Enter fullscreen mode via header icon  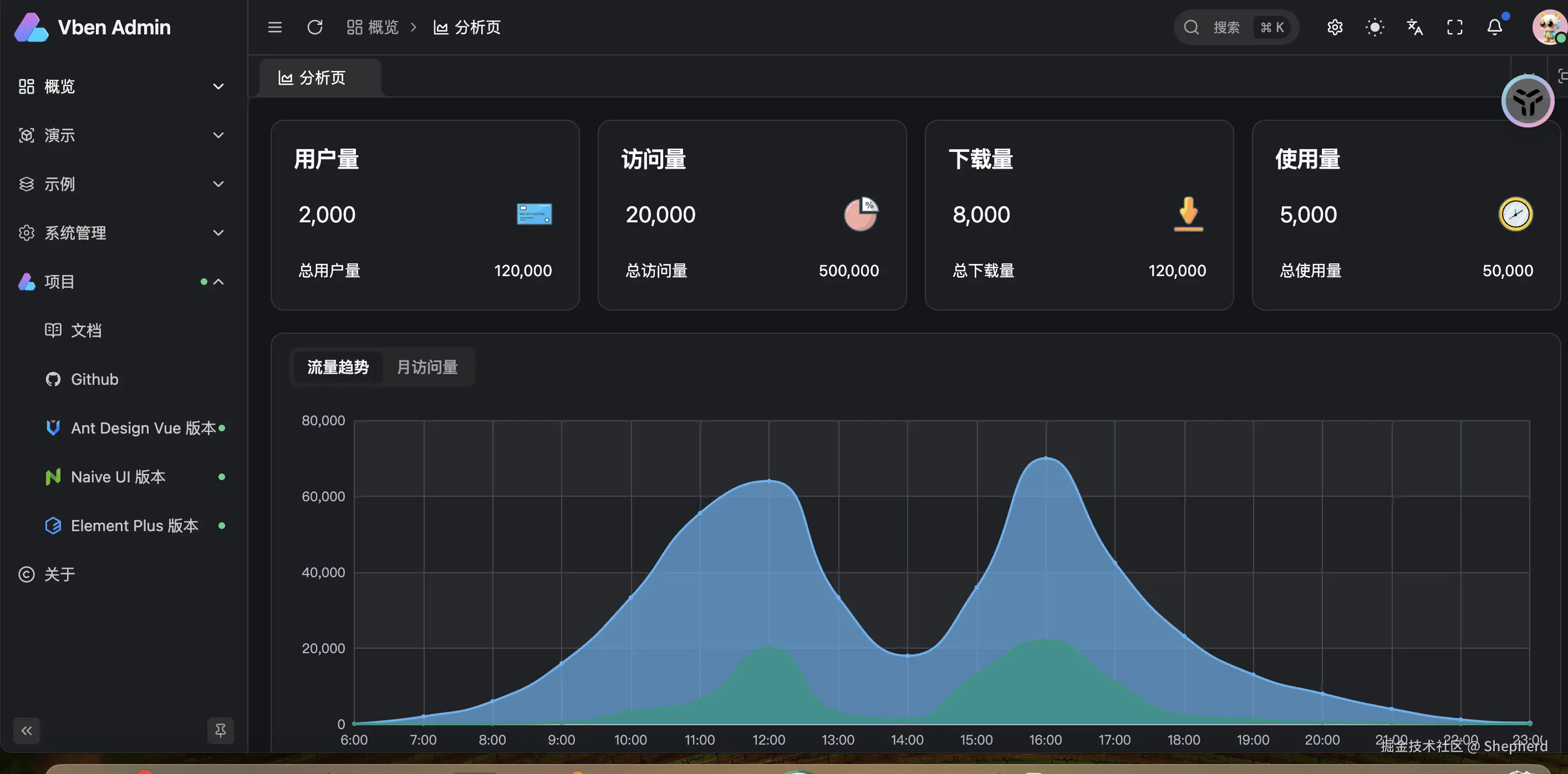click(x=1454, y=27)
